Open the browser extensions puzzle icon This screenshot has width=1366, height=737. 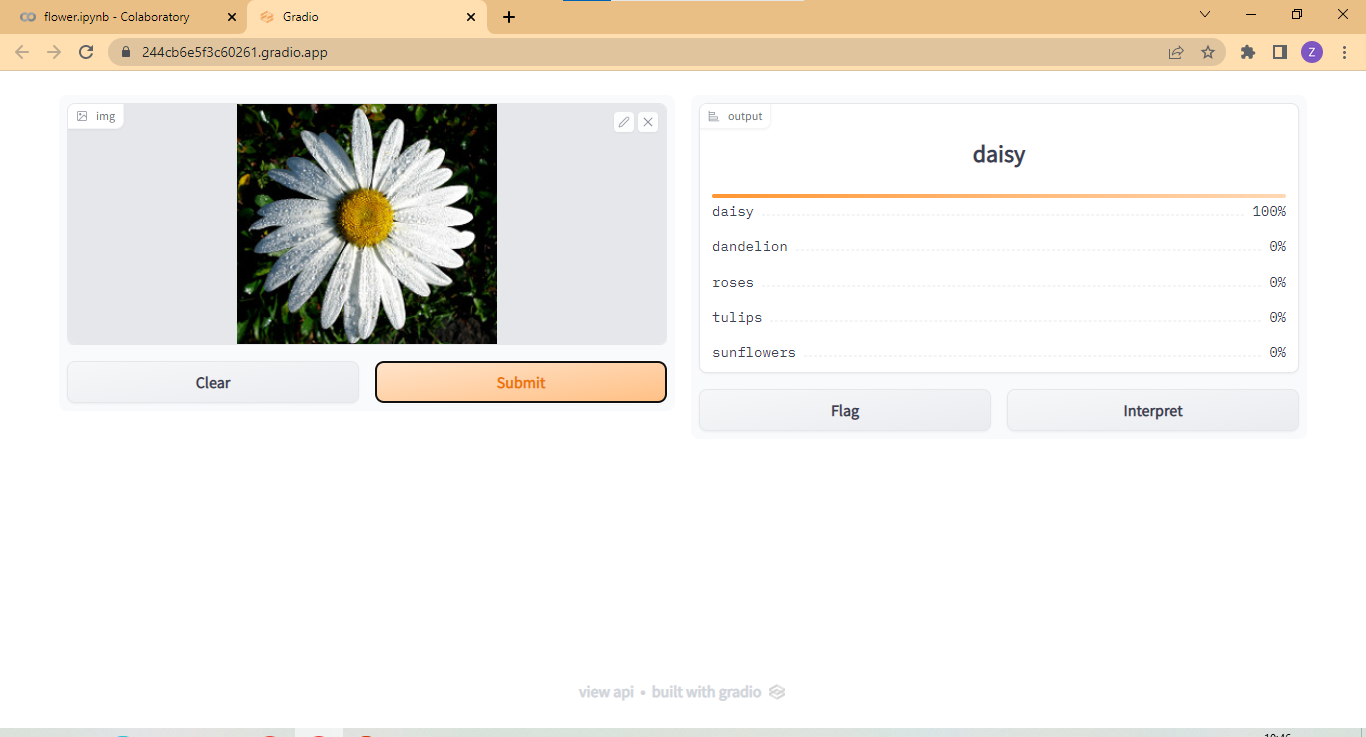[1247, 52]
